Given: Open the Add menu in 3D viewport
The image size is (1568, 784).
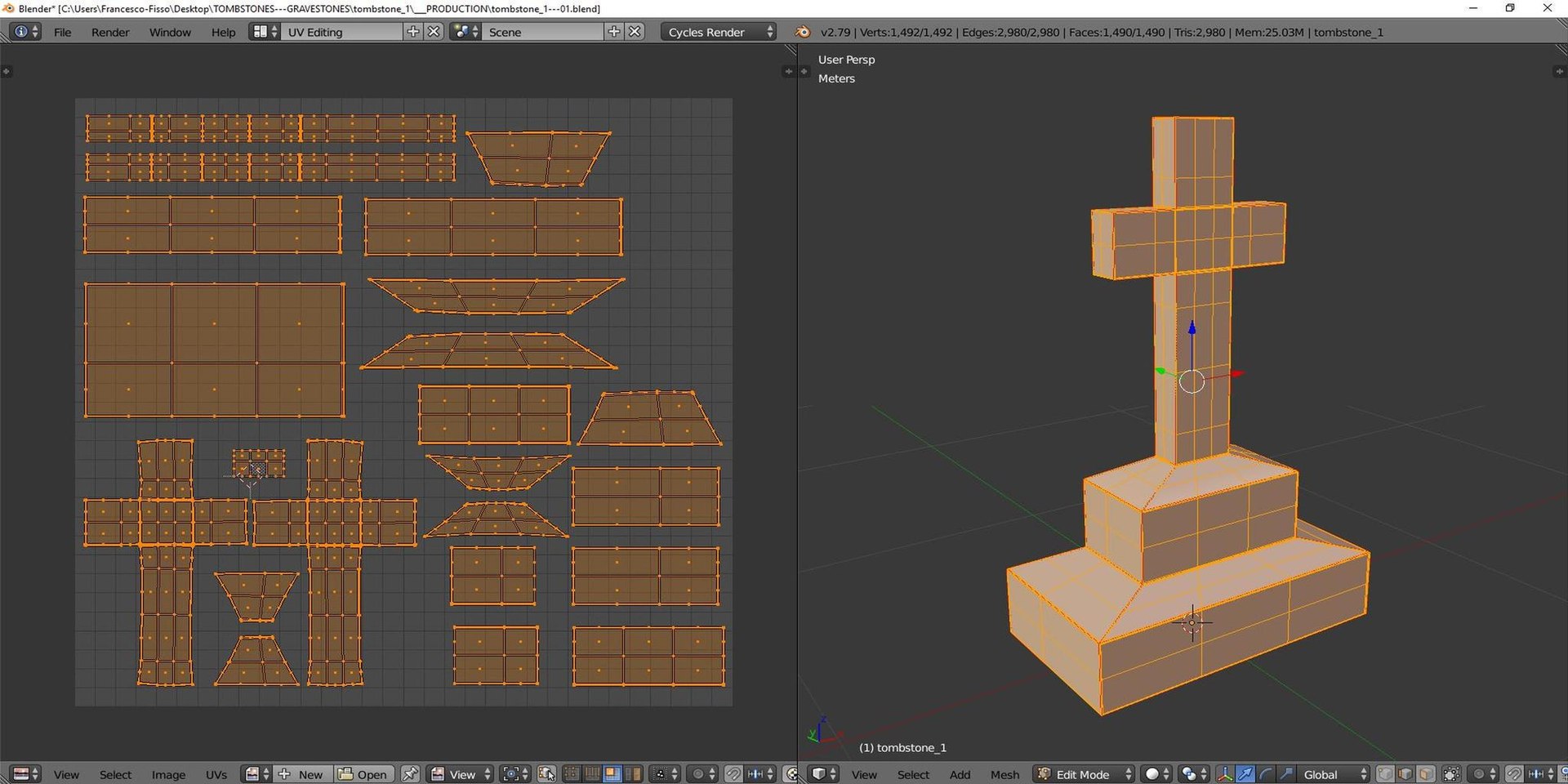Looking at the screenshot, I should pos(960,774).
